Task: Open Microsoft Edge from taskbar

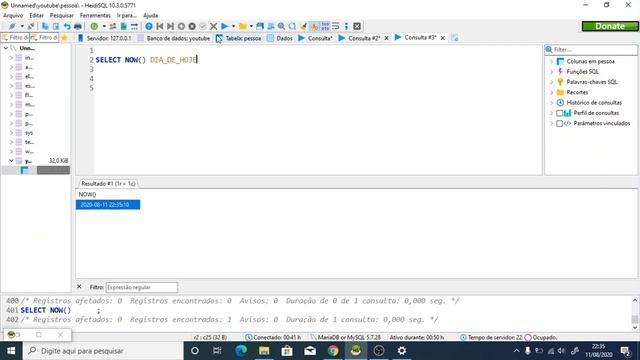Action: pyautogui.click(x=241, y=351)
